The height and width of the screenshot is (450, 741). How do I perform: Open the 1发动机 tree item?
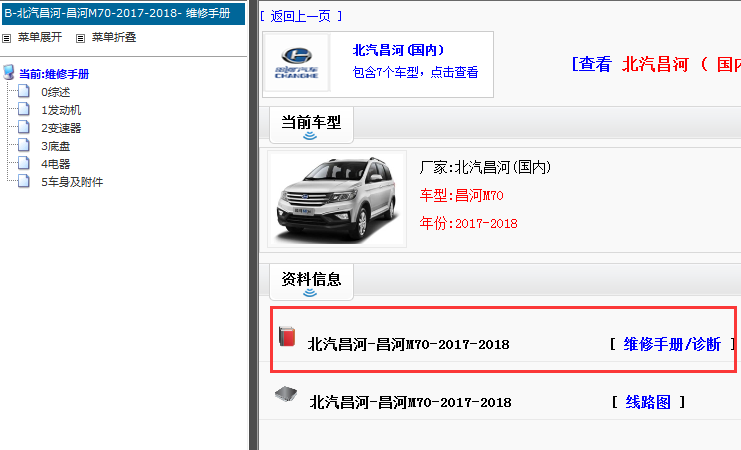(x=61, y=110)
